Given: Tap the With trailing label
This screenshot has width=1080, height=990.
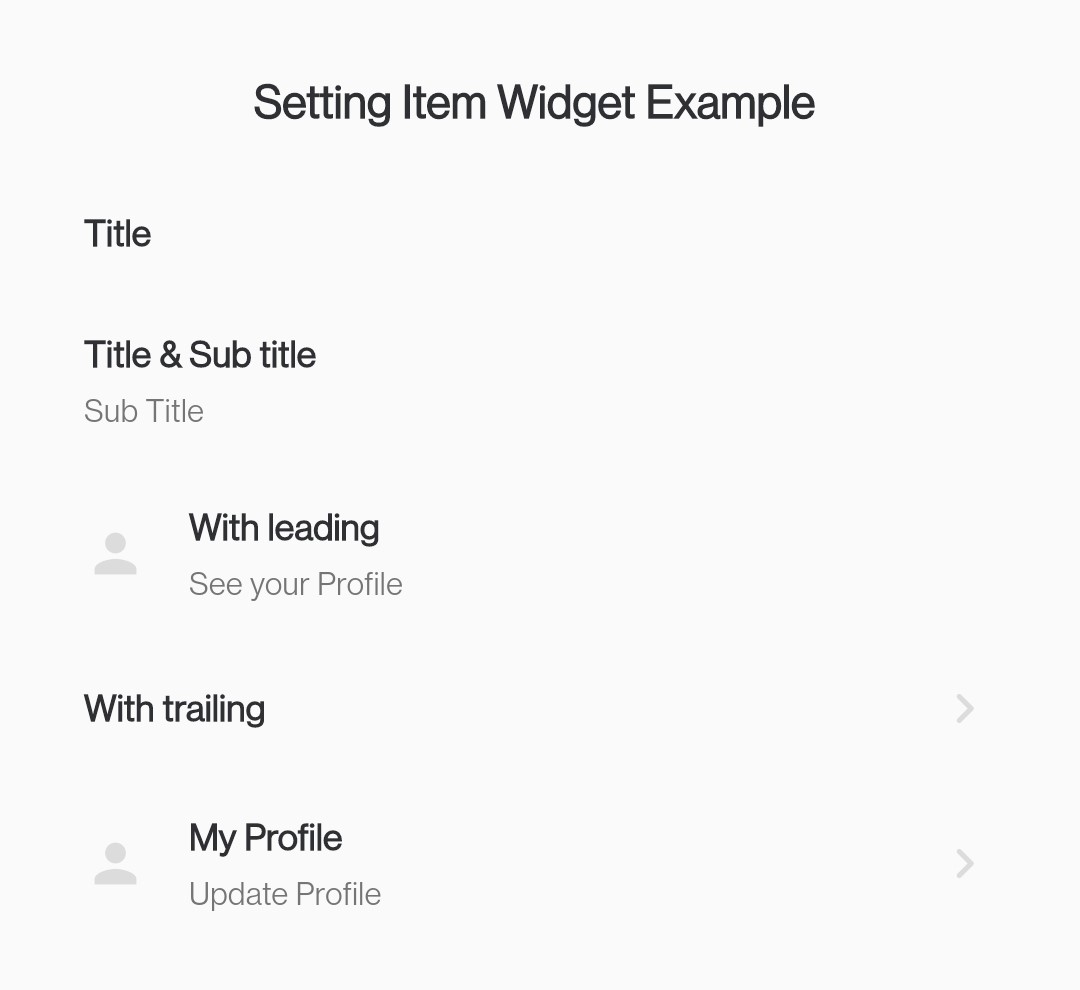Looking at the screenshot, I should [x=175, y=709].
